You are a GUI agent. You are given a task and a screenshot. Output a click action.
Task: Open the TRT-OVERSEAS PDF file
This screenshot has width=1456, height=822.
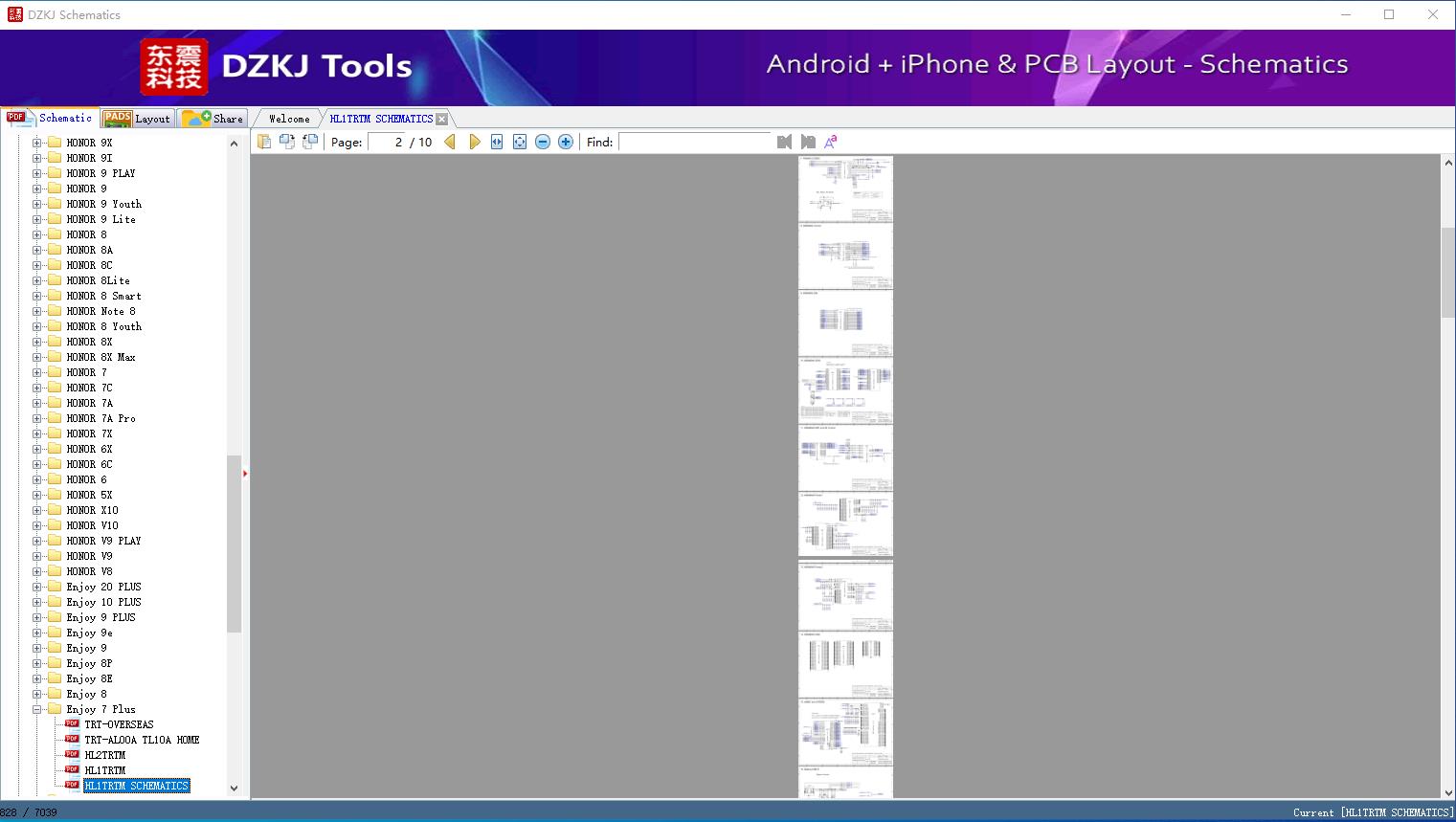pyautogui.click(x=119, y=724)
